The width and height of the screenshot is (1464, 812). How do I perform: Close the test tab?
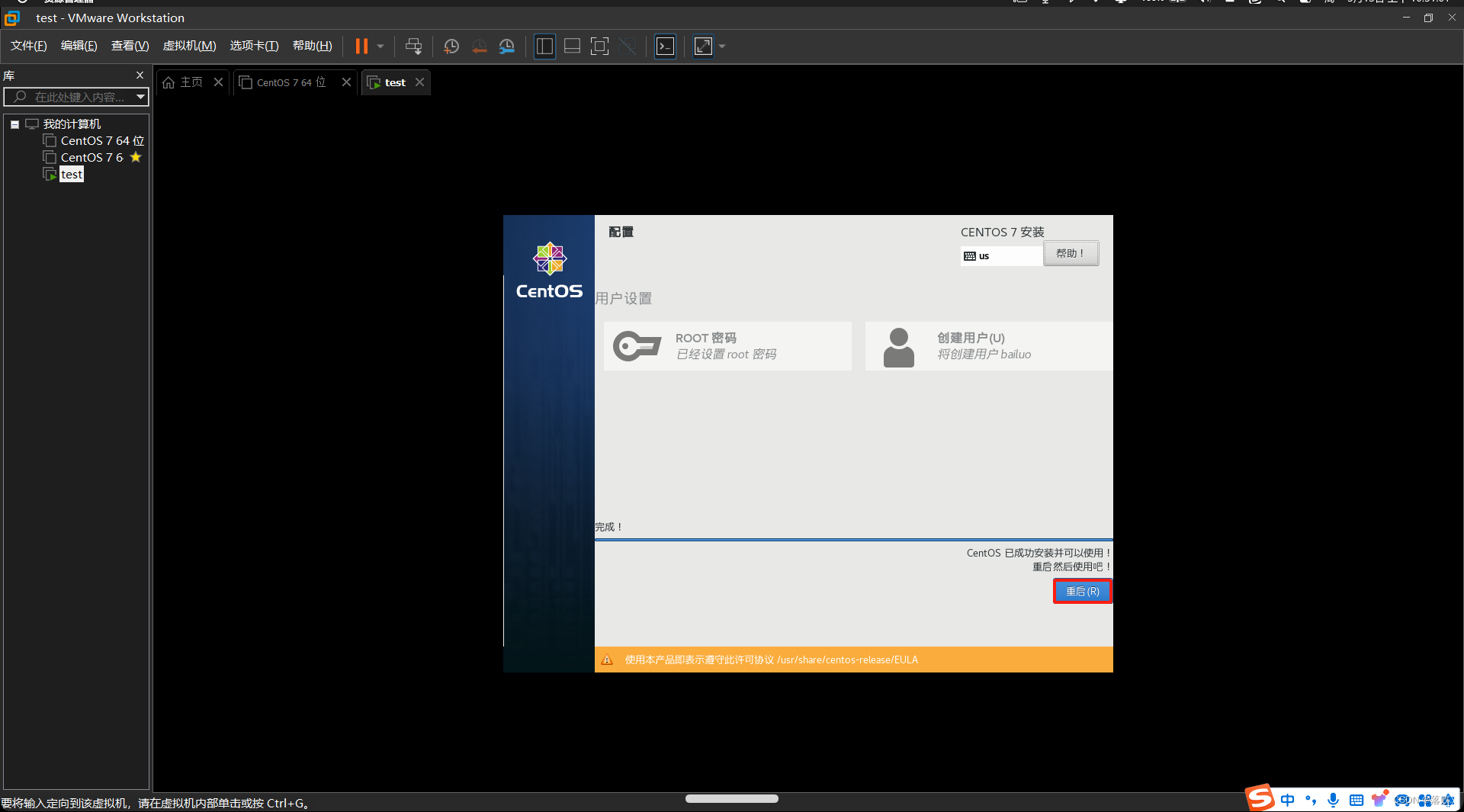[x=419, y=82]
